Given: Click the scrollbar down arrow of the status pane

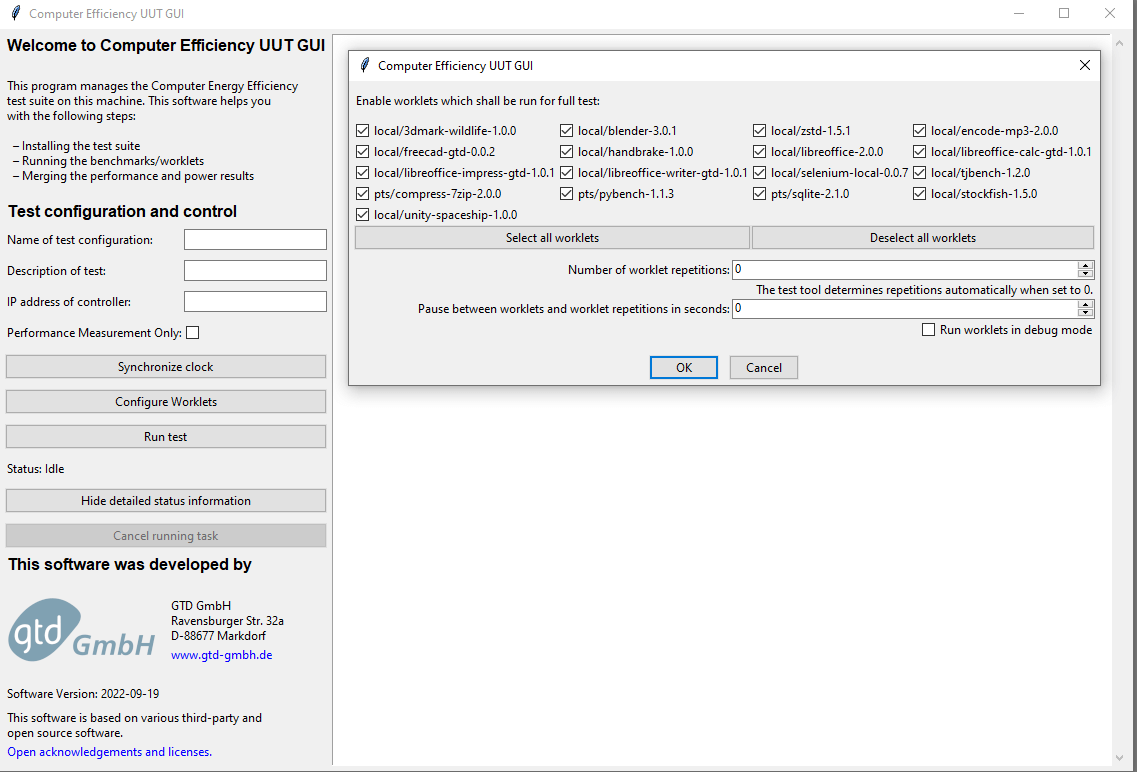Looking at the screenshot, I should [1119, 758].
